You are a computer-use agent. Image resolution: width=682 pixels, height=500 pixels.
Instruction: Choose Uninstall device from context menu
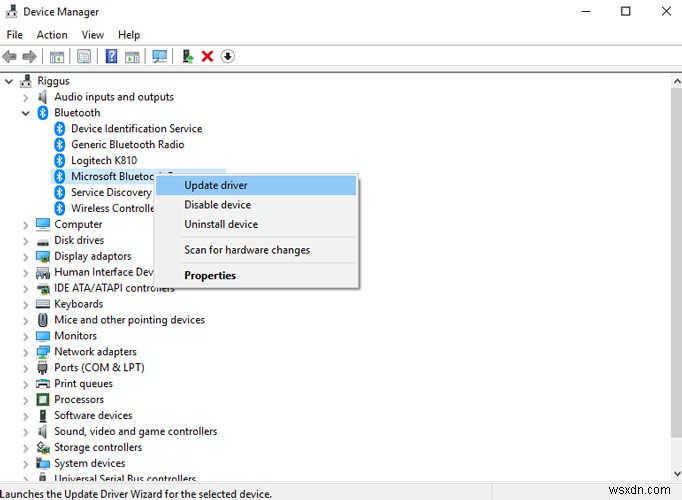click(256, 224)
